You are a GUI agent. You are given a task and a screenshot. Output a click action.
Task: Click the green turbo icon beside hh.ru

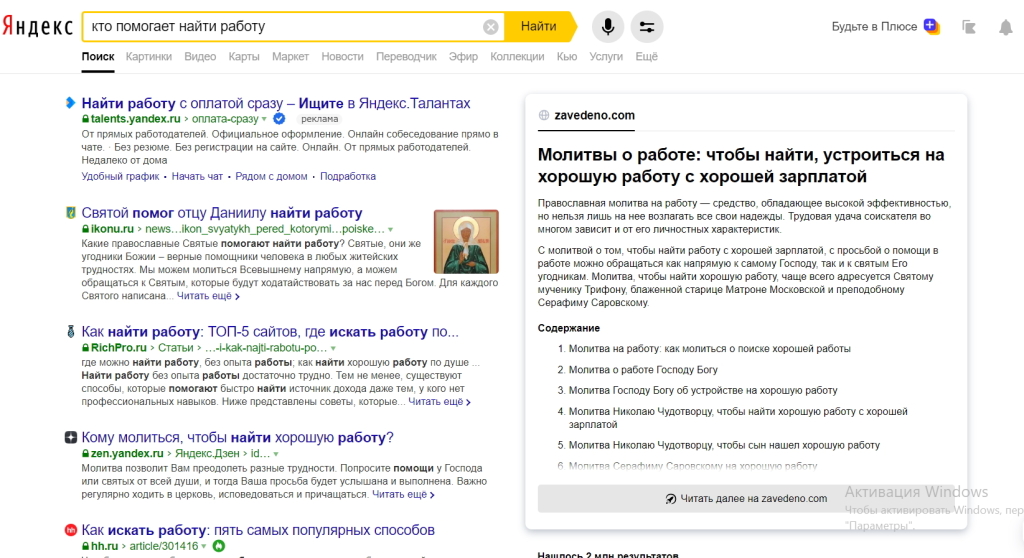click(x=218, y=546)
